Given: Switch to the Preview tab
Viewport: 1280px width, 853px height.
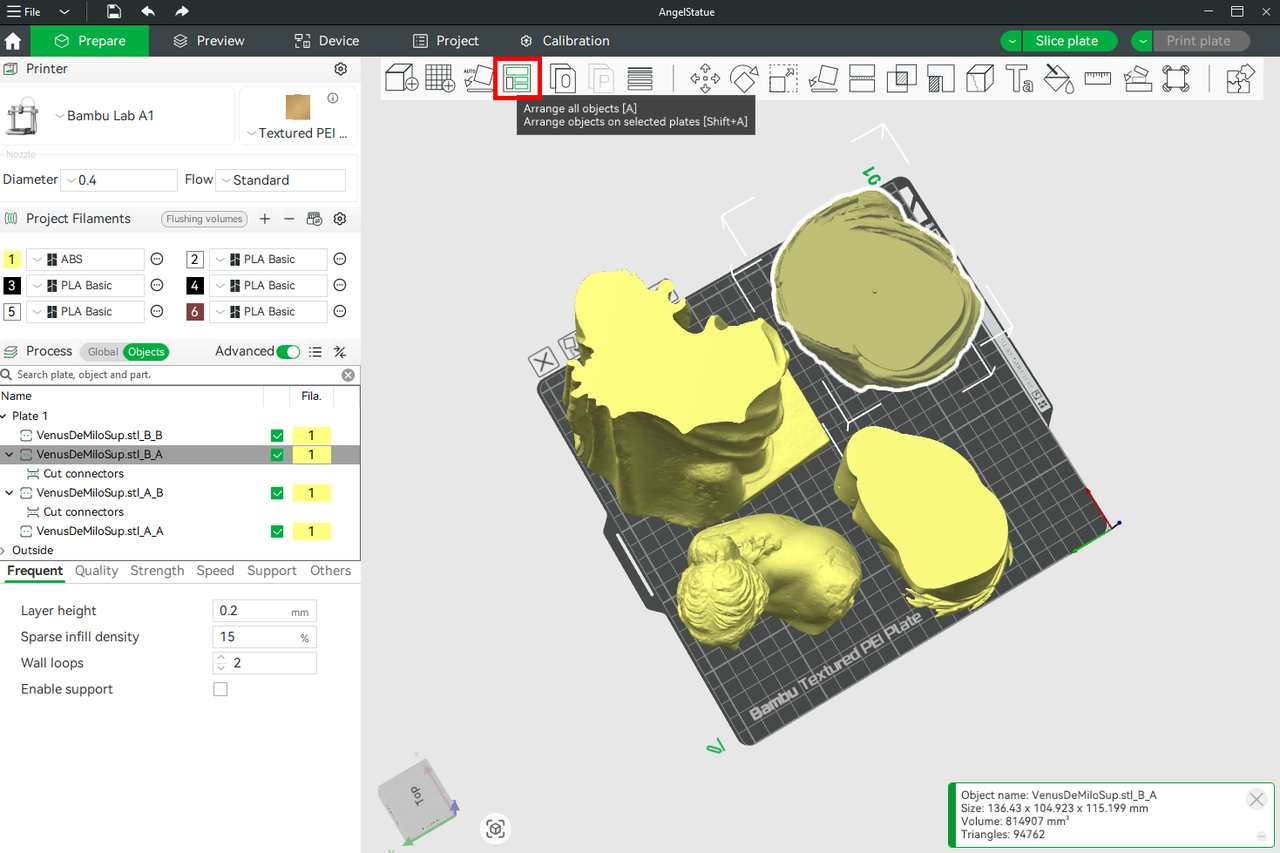Looking at the screenshot, I should [x=208, y=41].
